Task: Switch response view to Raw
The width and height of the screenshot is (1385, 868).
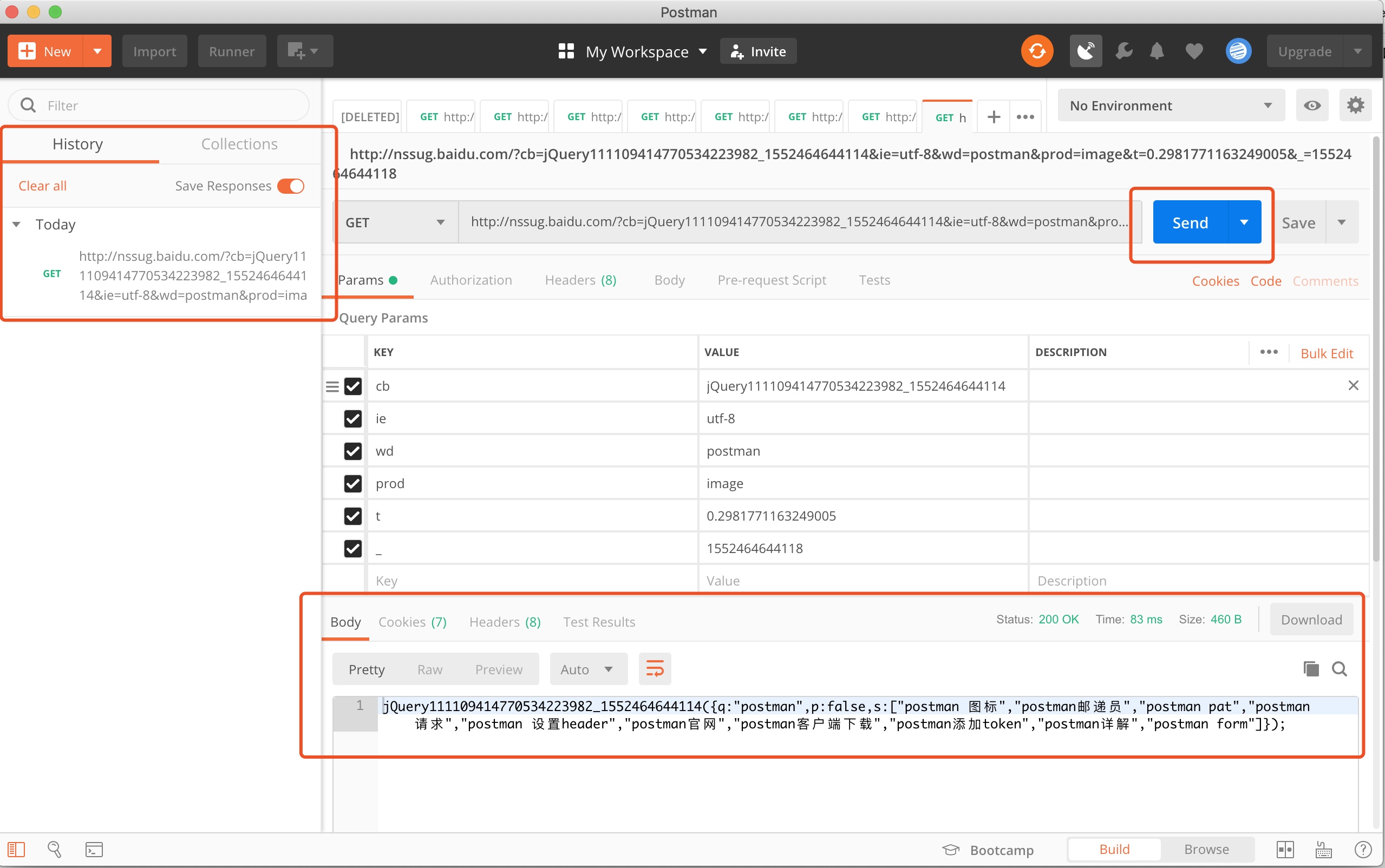Action: [x=429, y=669]
